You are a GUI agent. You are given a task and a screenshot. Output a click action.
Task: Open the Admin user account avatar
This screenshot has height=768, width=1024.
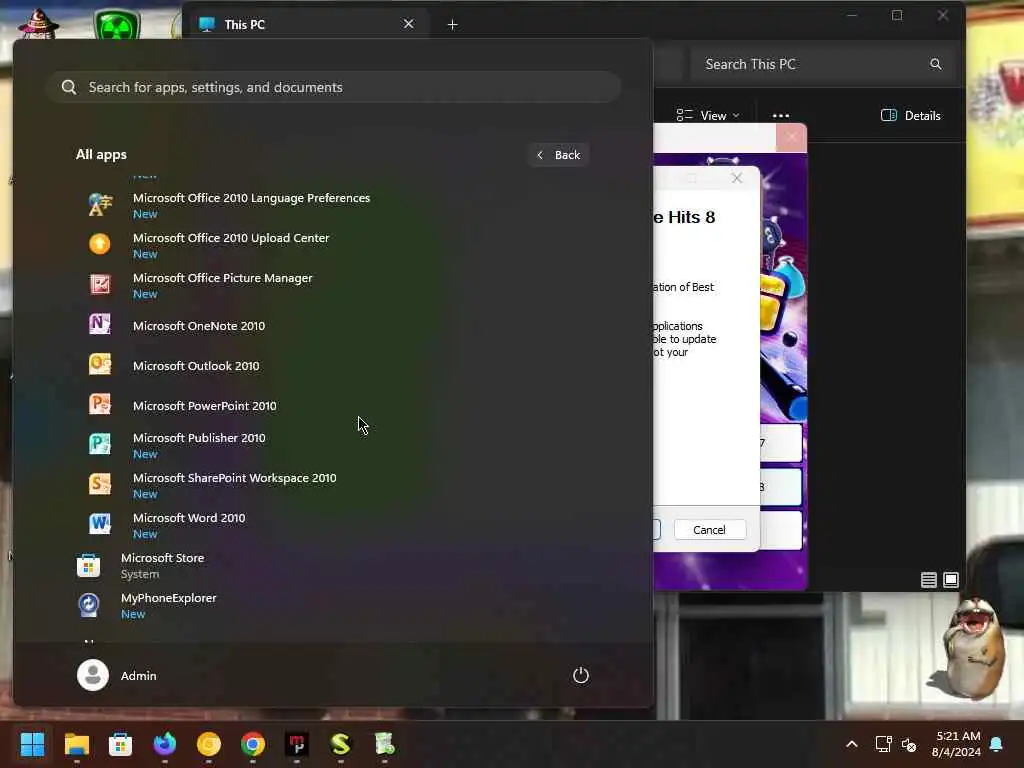(93, 675)
